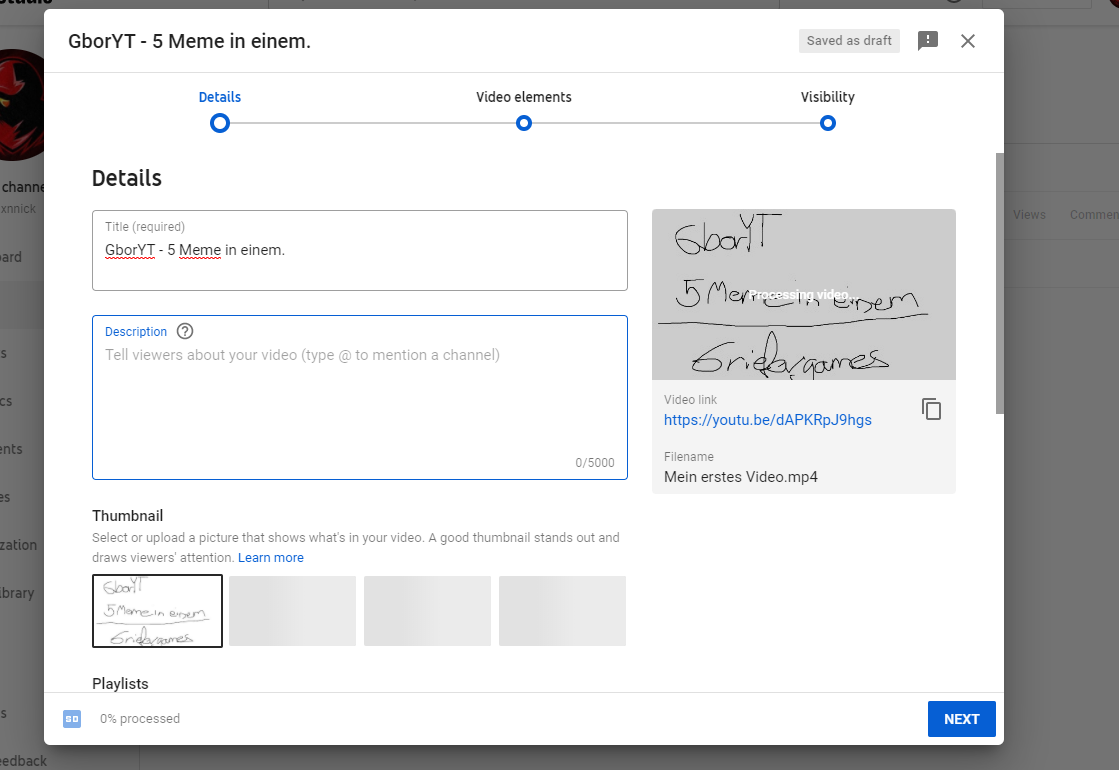1119x770 pixels.
Task: Select the first handwritten auto-generated thumbnail
Action: (157, 611)
